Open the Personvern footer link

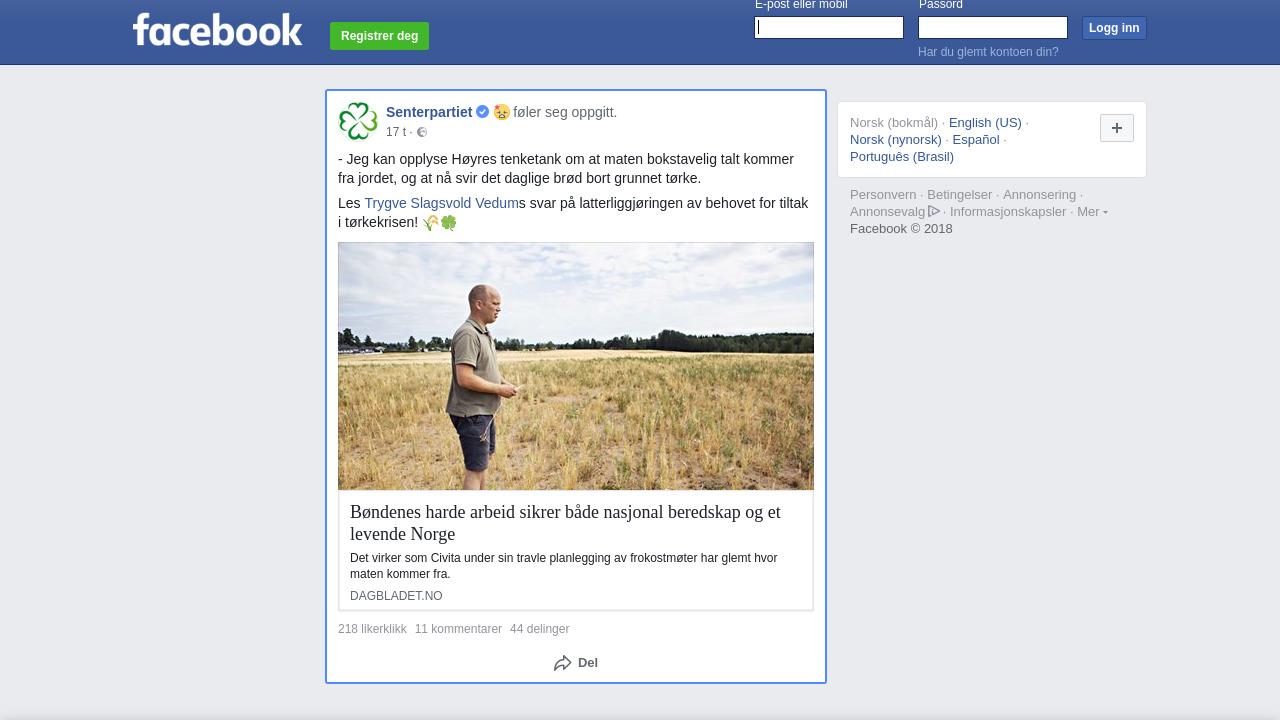[883, 195]
